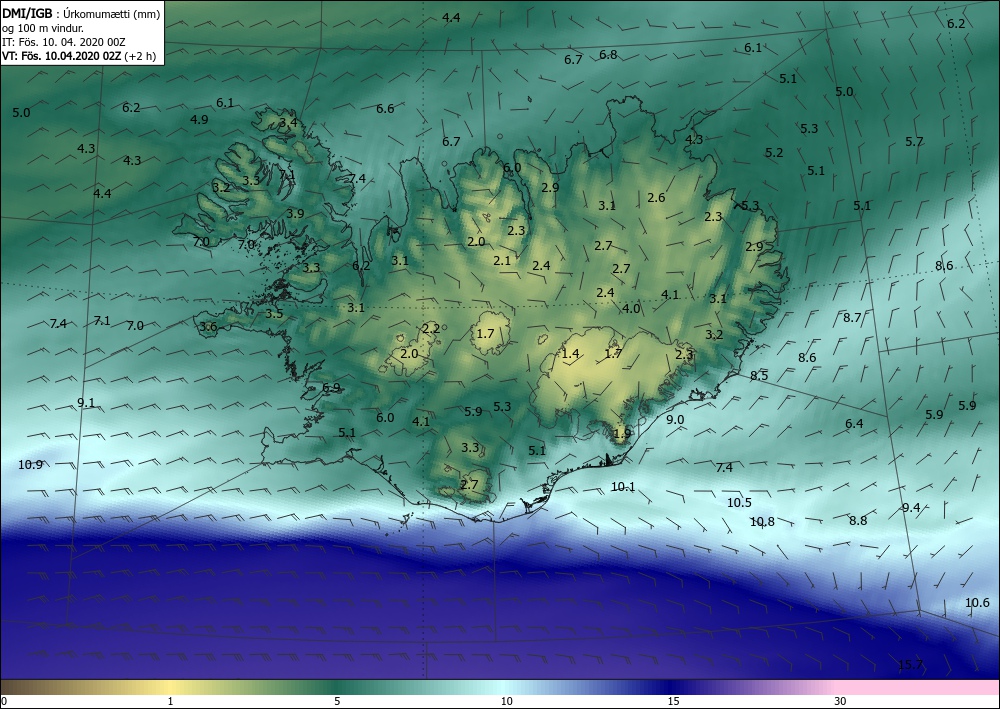1000x709 pixels.
Task: Click the map value '8.8'
Action: (x=858, y=520)
